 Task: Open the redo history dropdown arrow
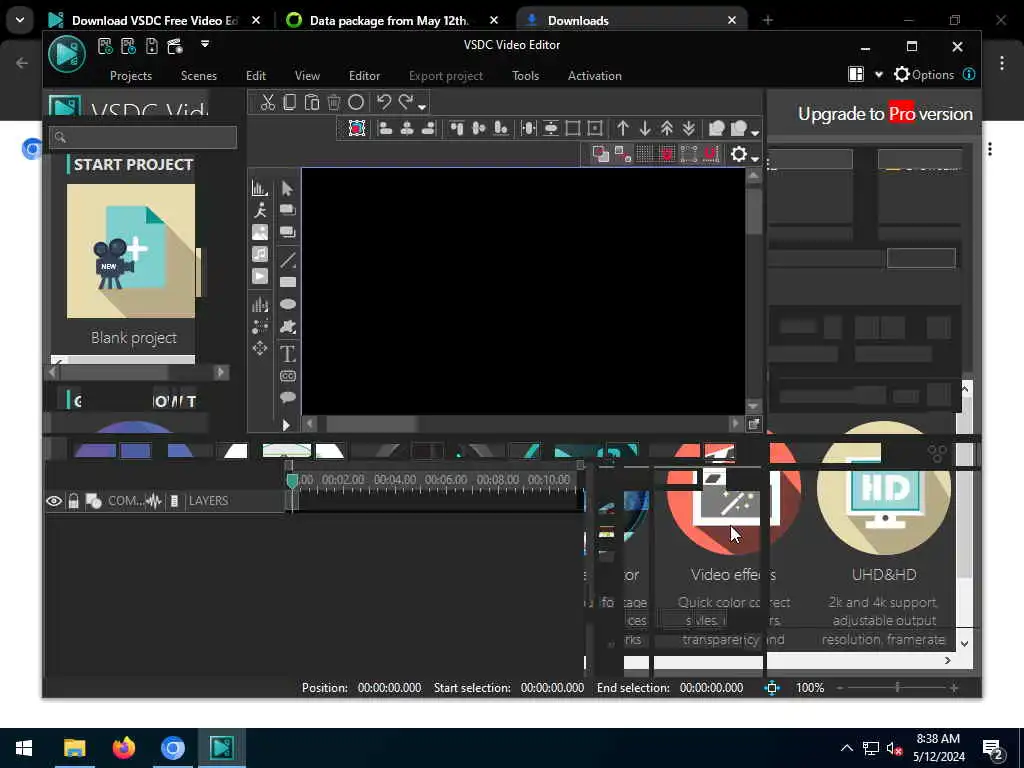(x=423, y=107)
